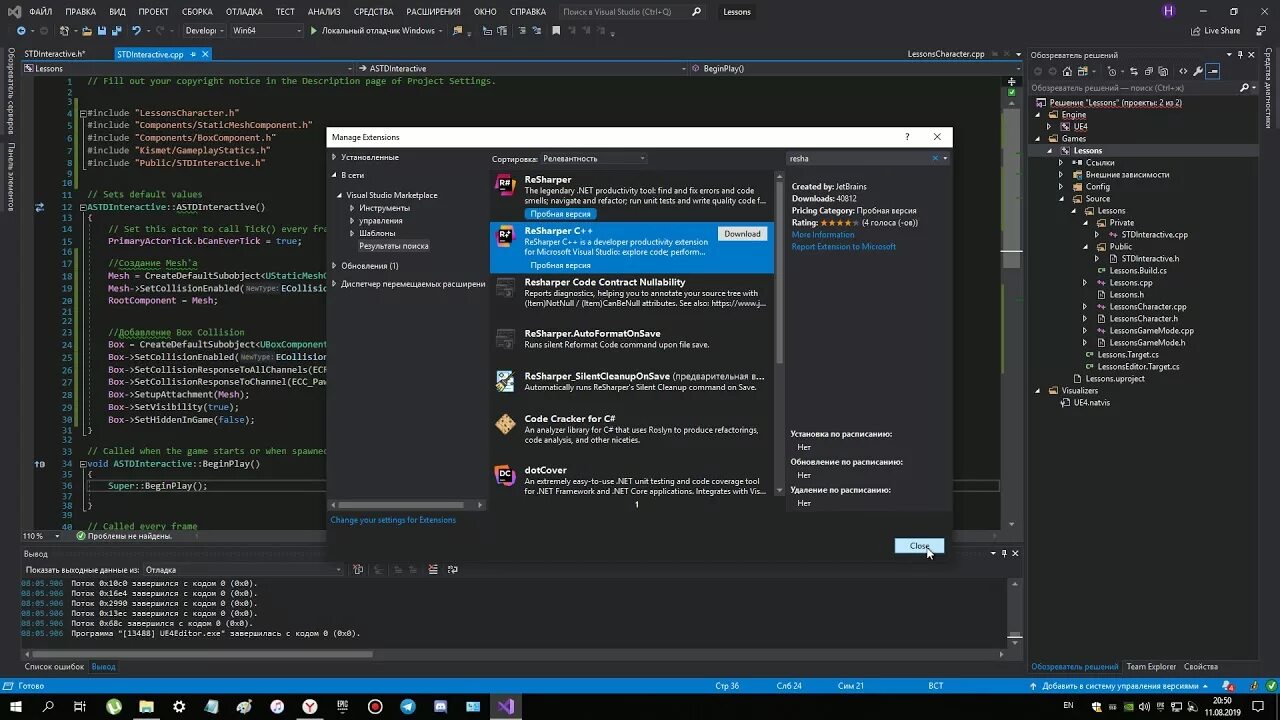Click the Save file toolbar icon

[102, 31]
